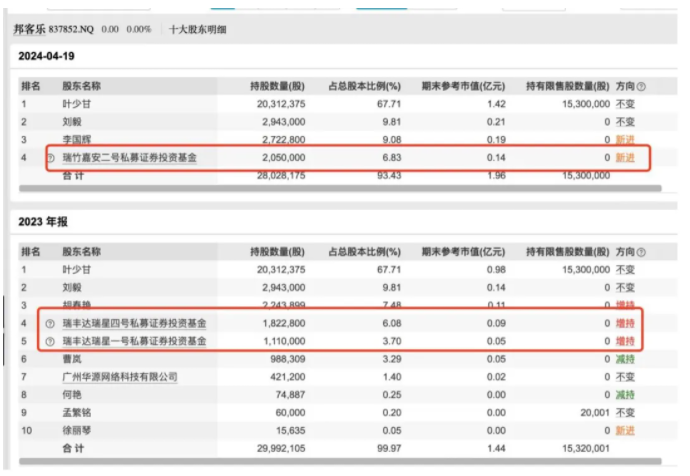Select shareholder 曹岚 row

[x=348, y=359]
